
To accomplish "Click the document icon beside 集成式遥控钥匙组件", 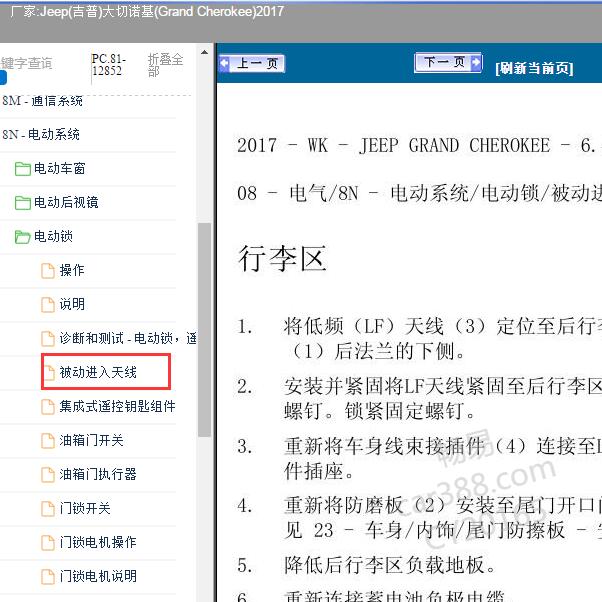I will (x=48, y=407).
